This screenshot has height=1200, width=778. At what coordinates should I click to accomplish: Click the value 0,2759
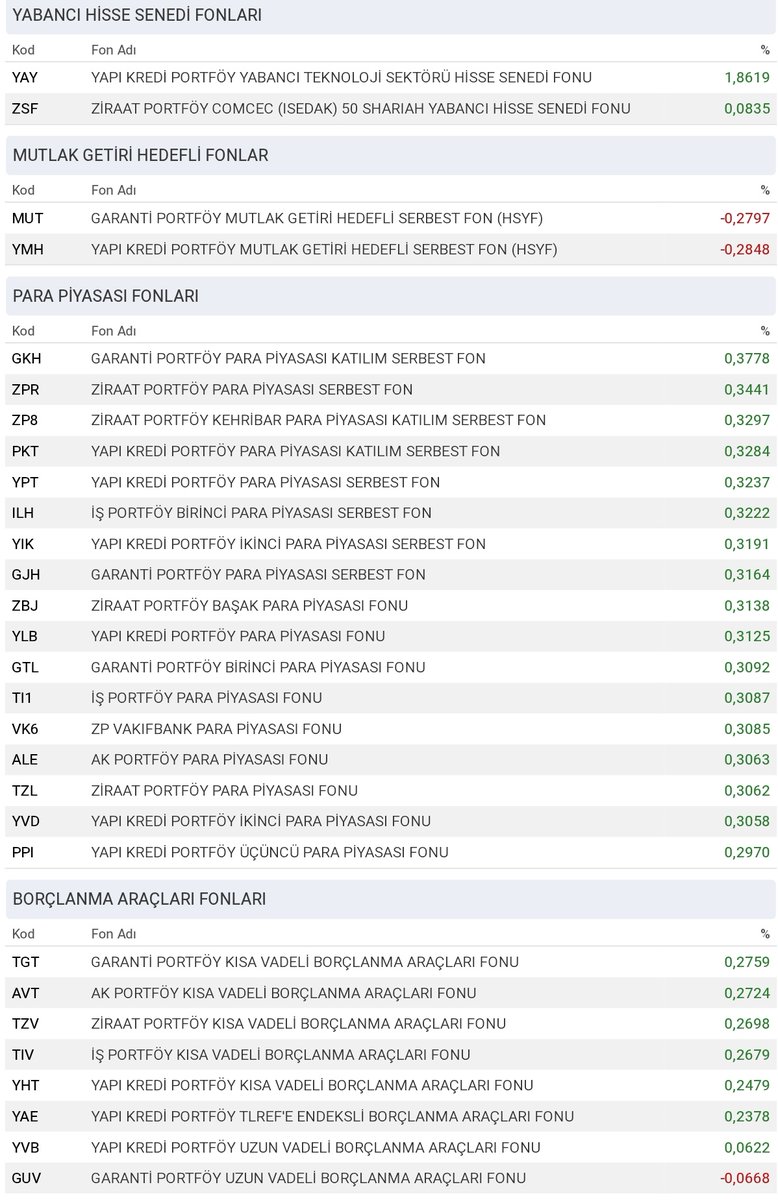748,962
